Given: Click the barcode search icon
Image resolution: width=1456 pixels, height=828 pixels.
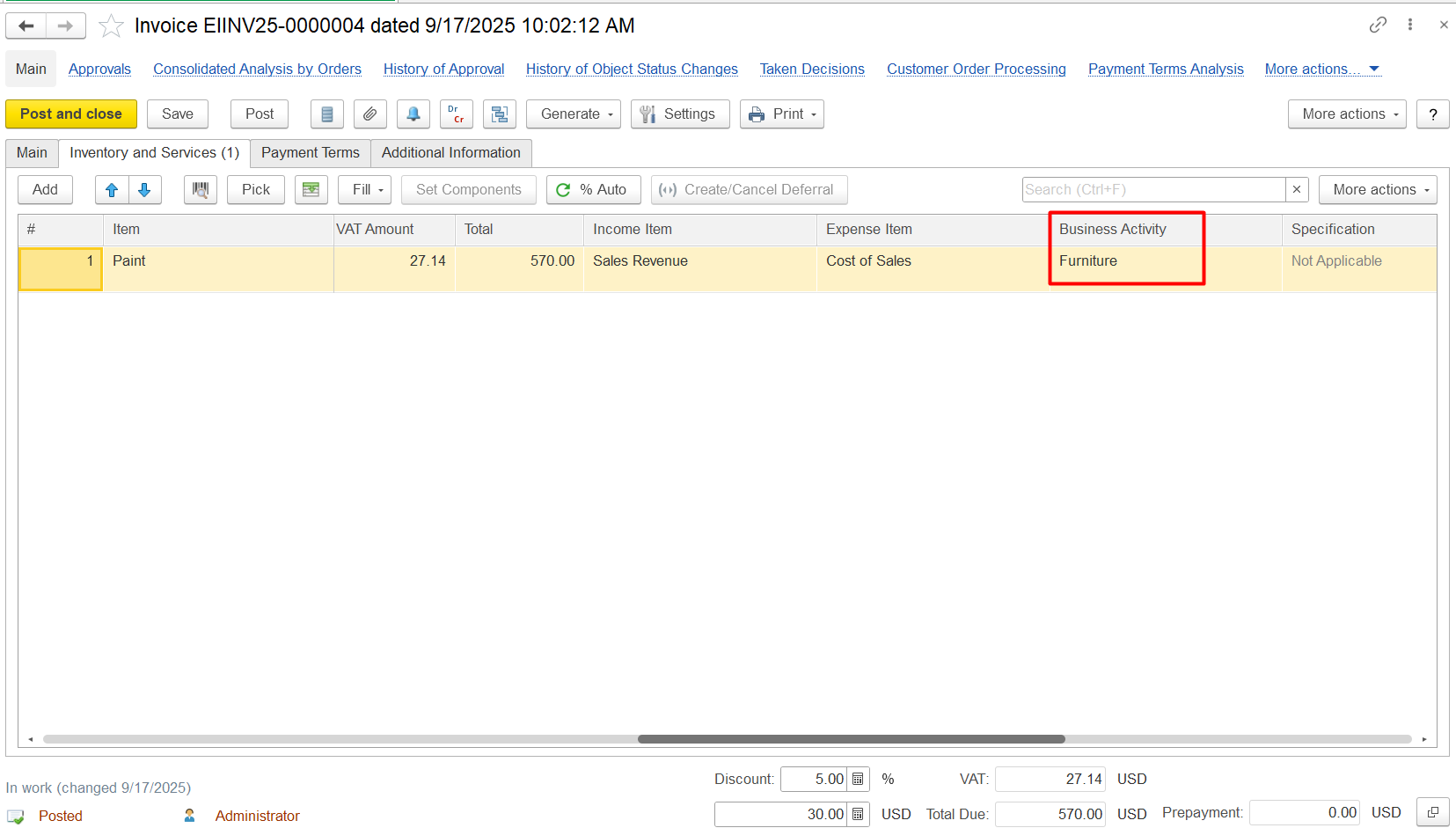Looking at the screenshot, I should click(x=201, y=190).
